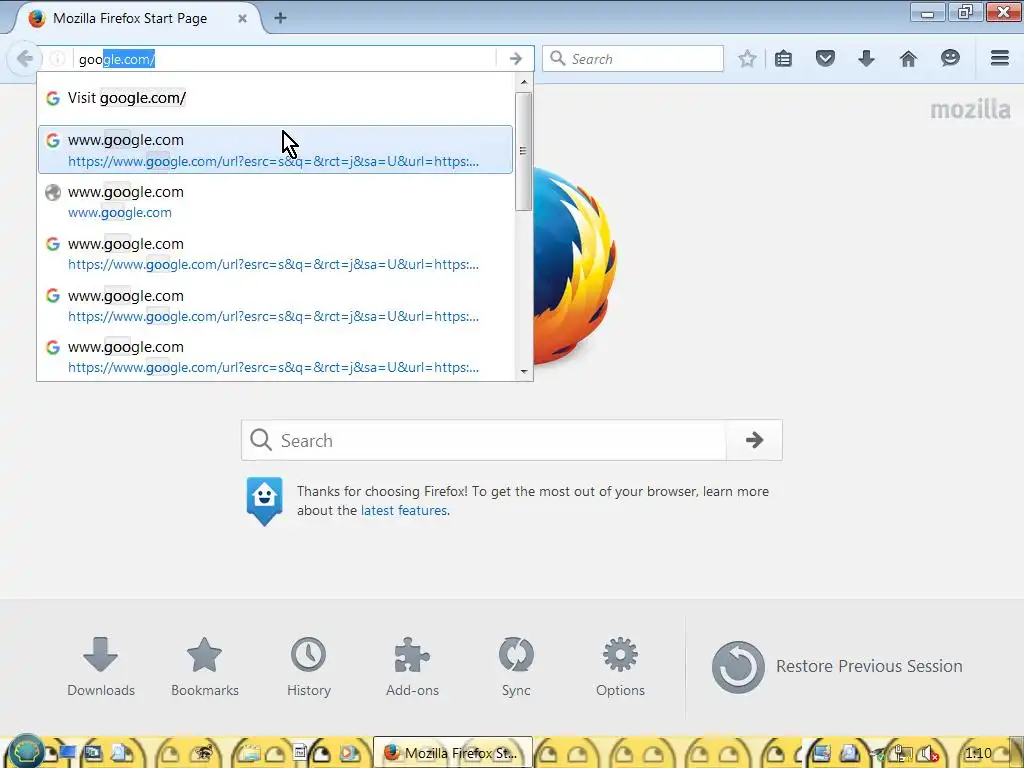Click the suggestion list scroll down arrow
This screenshot has height=768, width=1024.
(524, 372)
